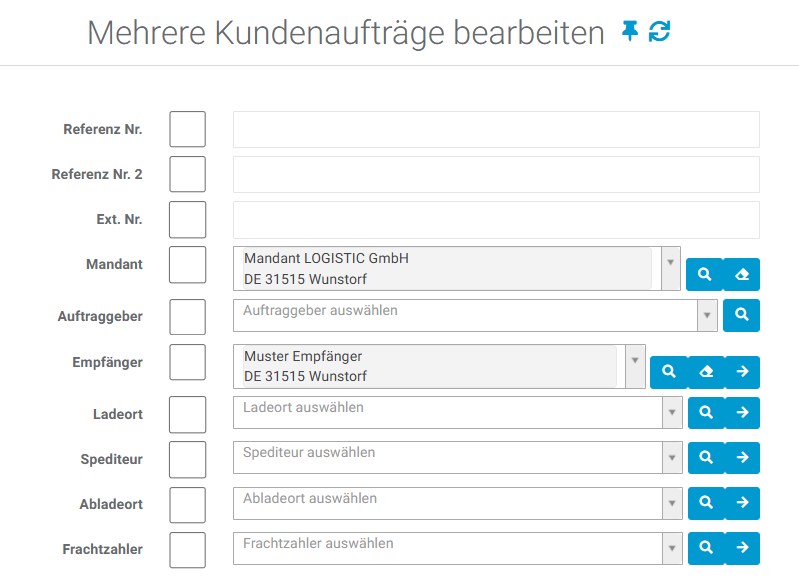Expand the Frachtzahler auswählen dropdown
The width and height of the screenshot is (799, 576).
click(672, 548)
